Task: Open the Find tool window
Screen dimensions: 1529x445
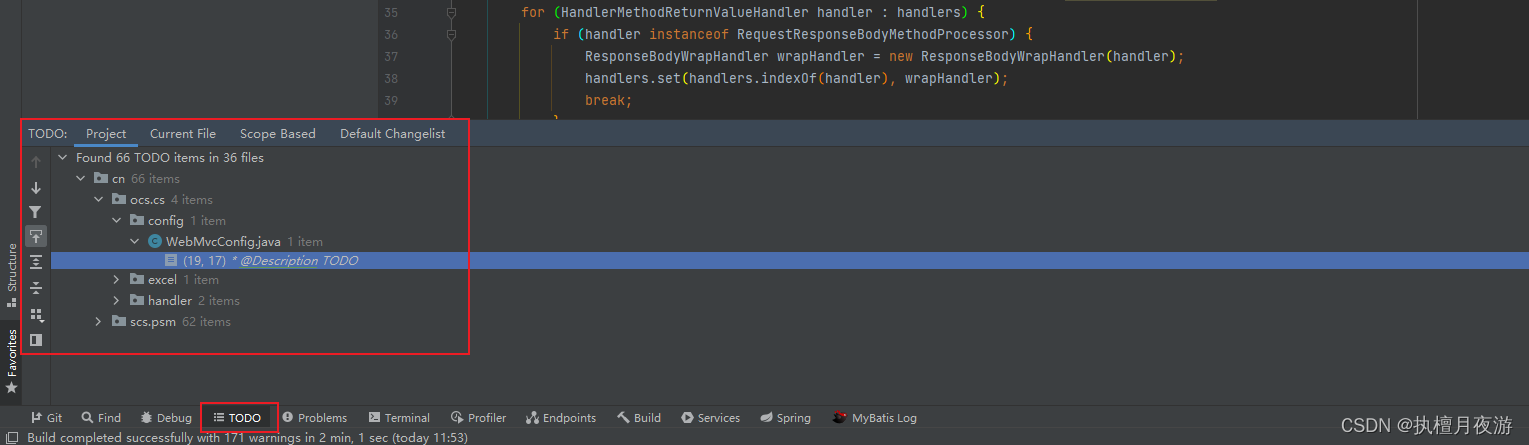Action: click(101, 418)
